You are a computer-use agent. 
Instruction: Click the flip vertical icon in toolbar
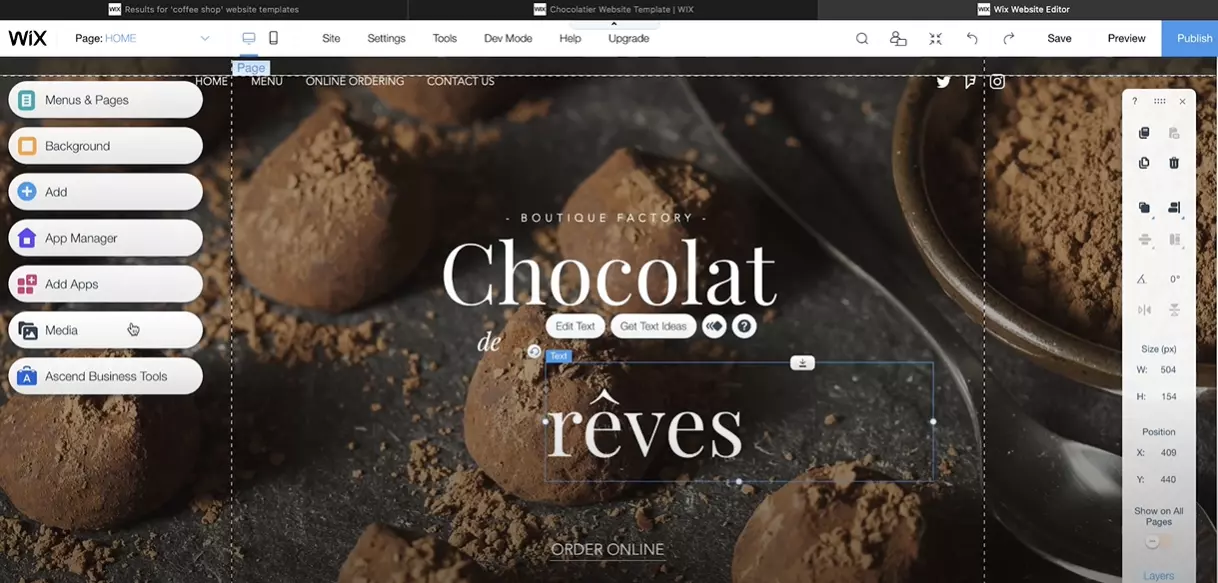[1174, 310]
